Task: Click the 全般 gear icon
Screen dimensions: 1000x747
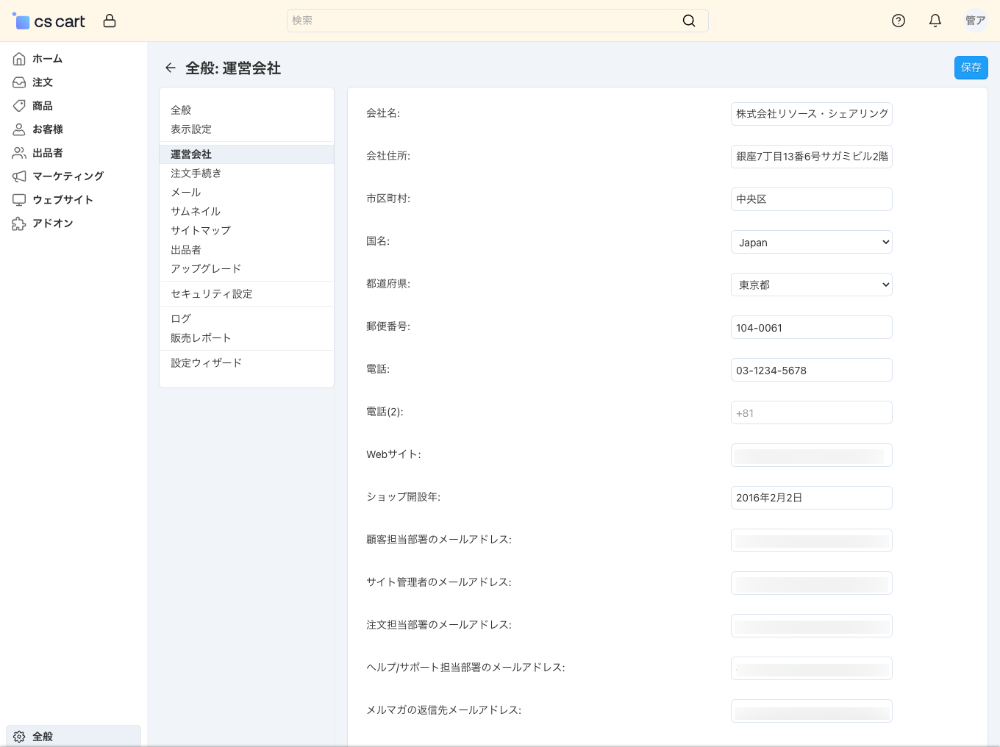Action: [x=19, y=737]
